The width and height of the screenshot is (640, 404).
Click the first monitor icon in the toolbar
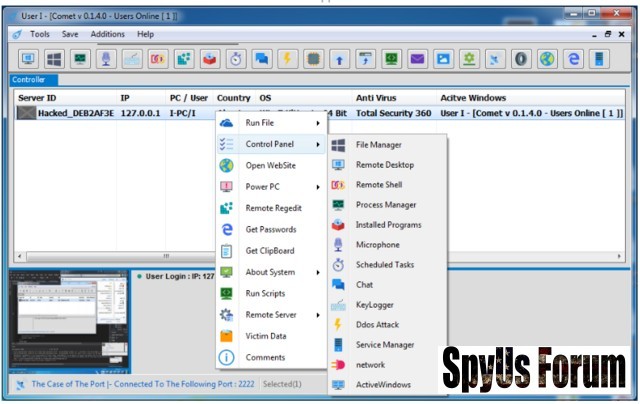(x=28, y=58)
